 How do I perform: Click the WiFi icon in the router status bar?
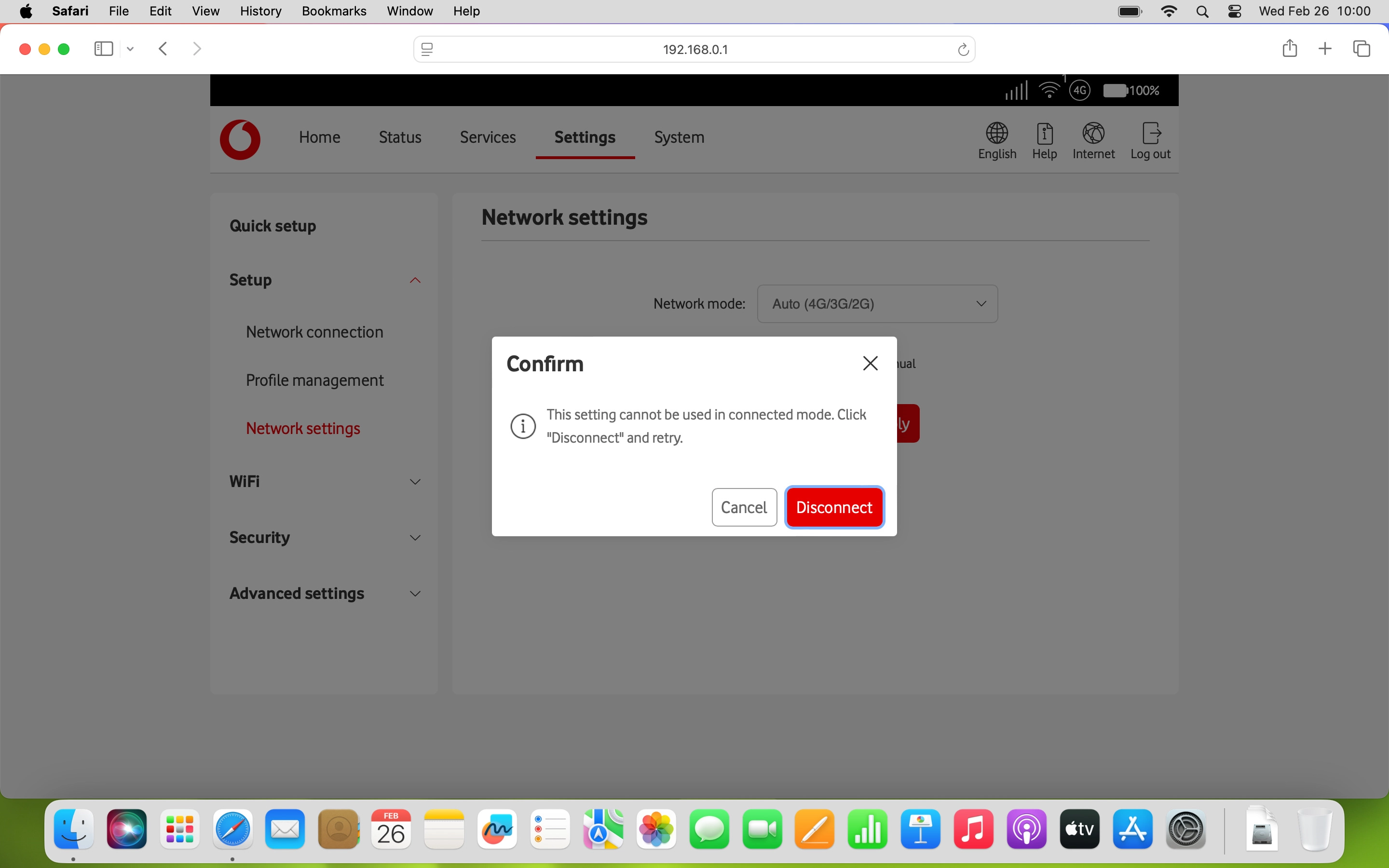[x=1050, y=90]
